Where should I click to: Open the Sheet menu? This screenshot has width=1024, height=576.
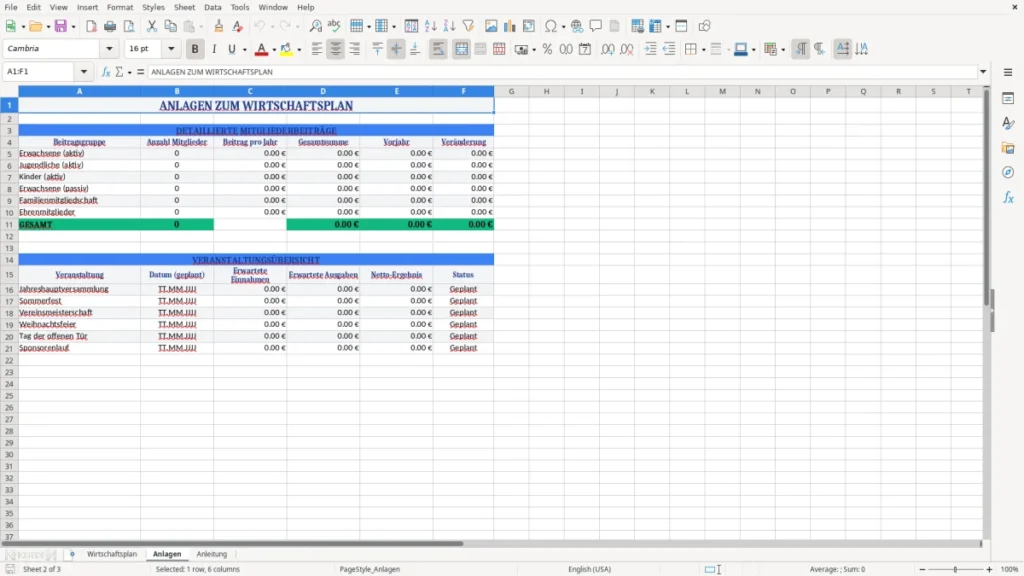(184, 7)
